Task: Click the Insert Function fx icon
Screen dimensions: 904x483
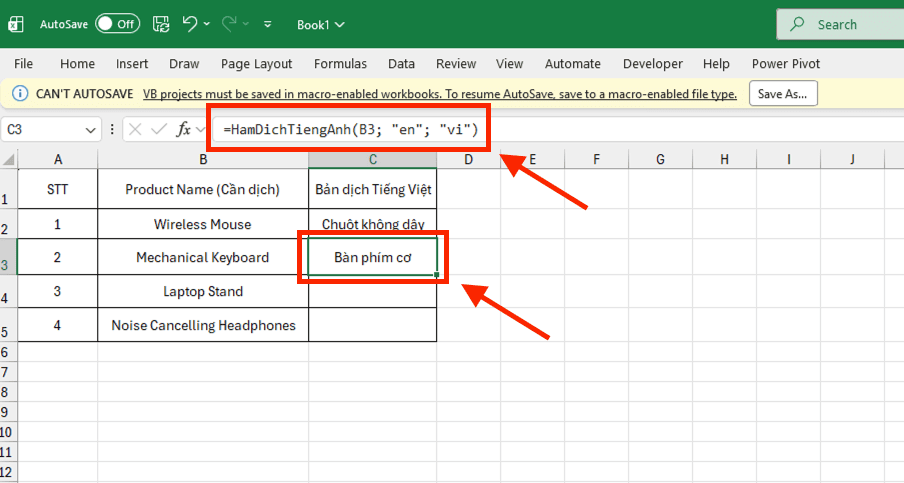Action: pos(183,129)
